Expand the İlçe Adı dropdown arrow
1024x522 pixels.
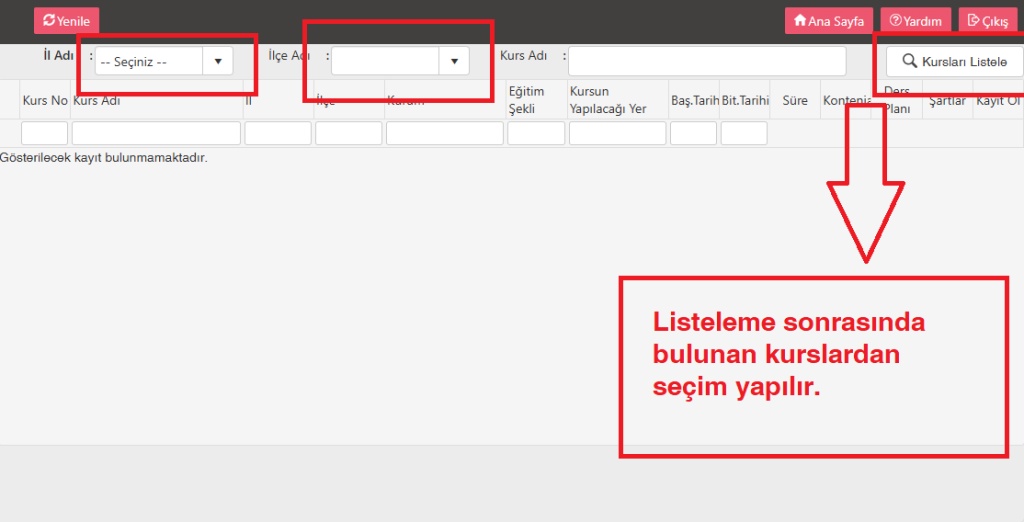coord(454,61)
